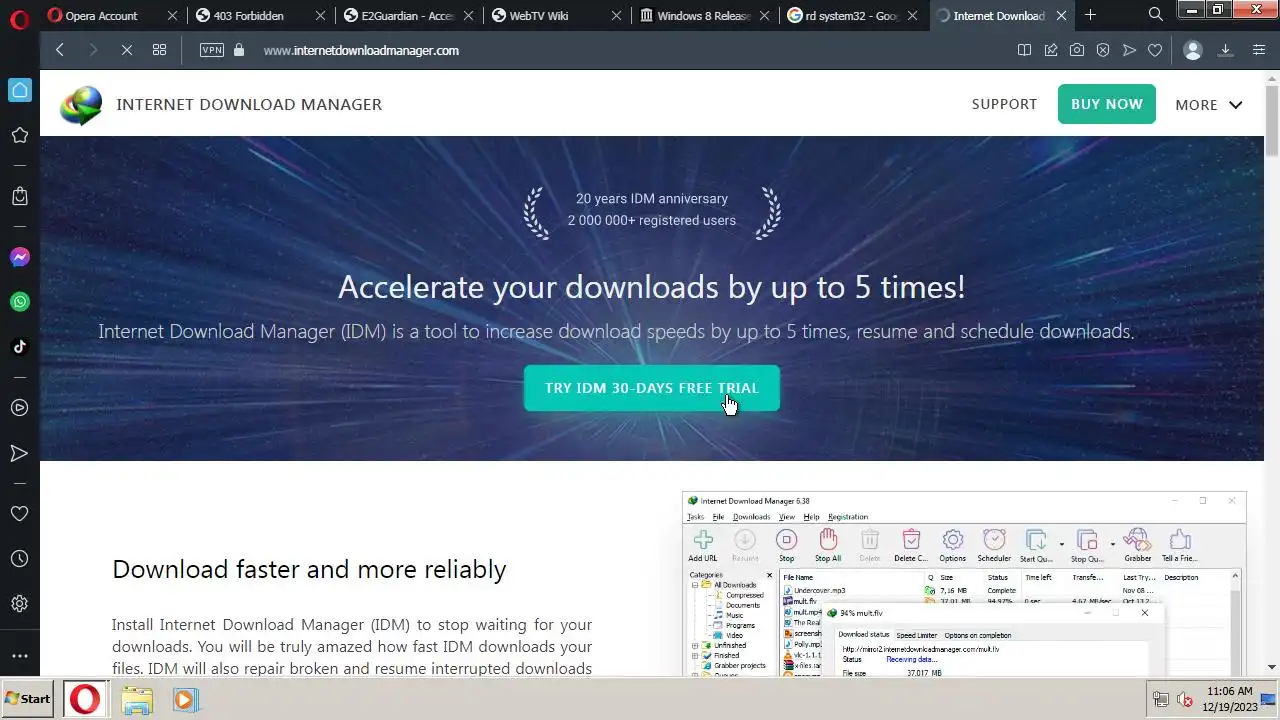Screen dimensions: 1280x720
Task: Open the ad blocker shield icon
Action: click(1102, 50)
